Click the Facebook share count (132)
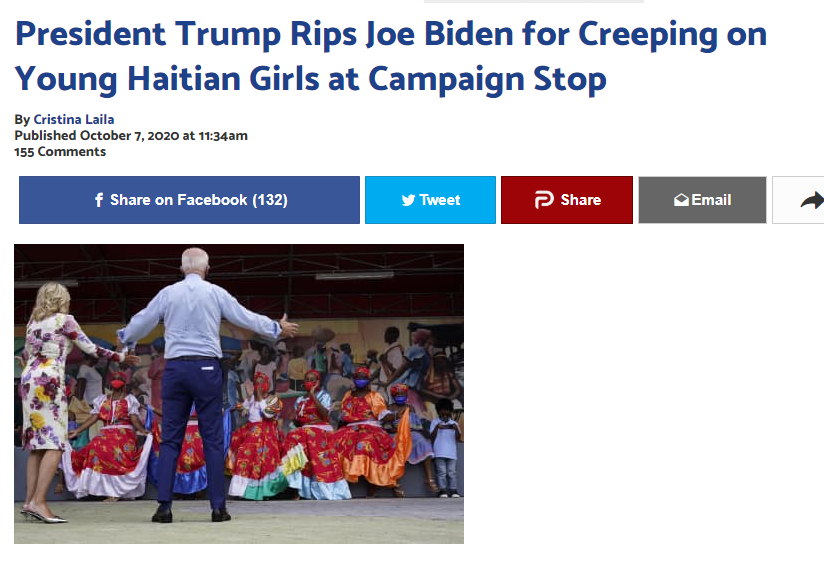 270,200
